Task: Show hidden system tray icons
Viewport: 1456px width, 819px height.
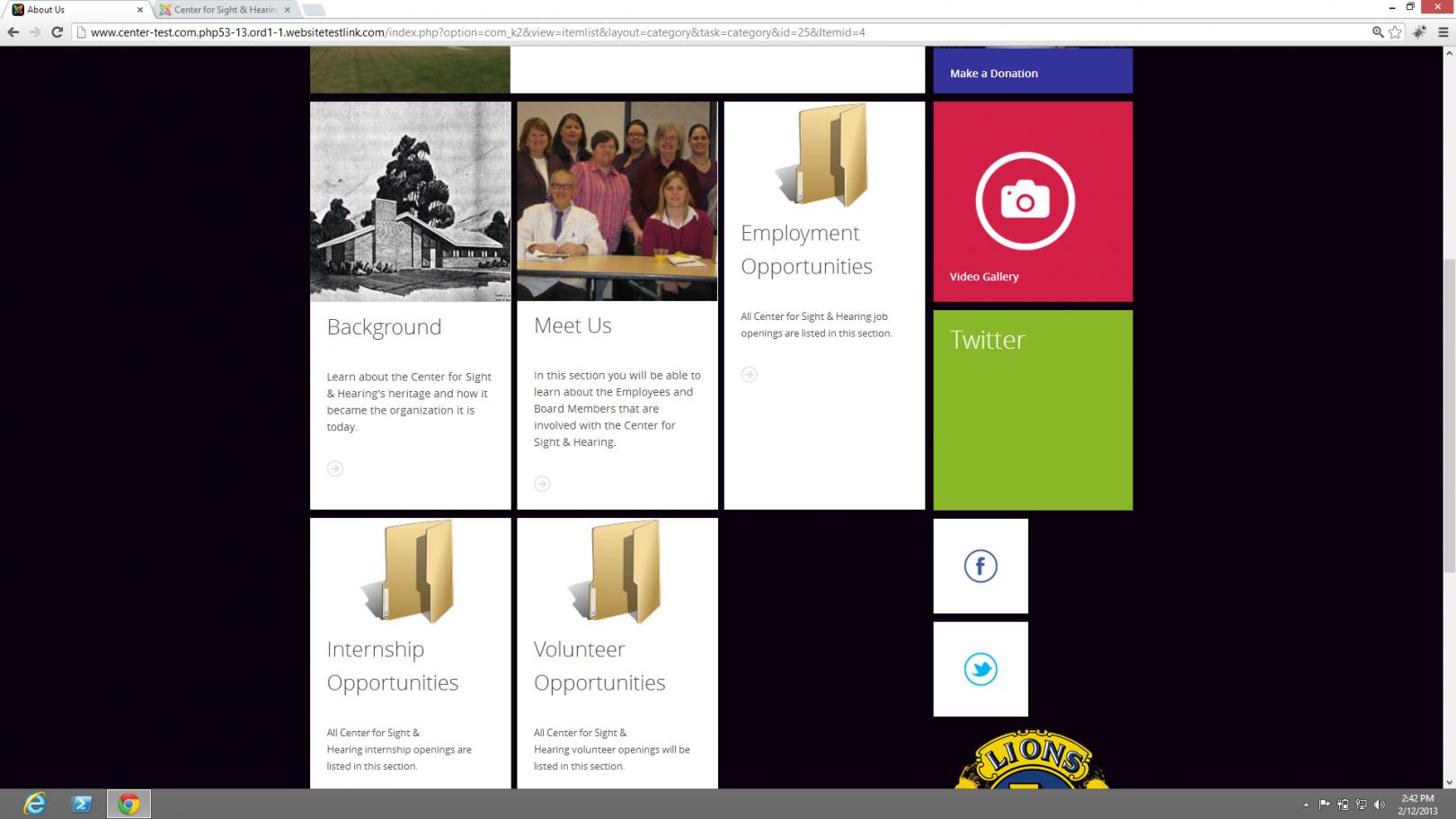Action: click(x=1306, y=805)
